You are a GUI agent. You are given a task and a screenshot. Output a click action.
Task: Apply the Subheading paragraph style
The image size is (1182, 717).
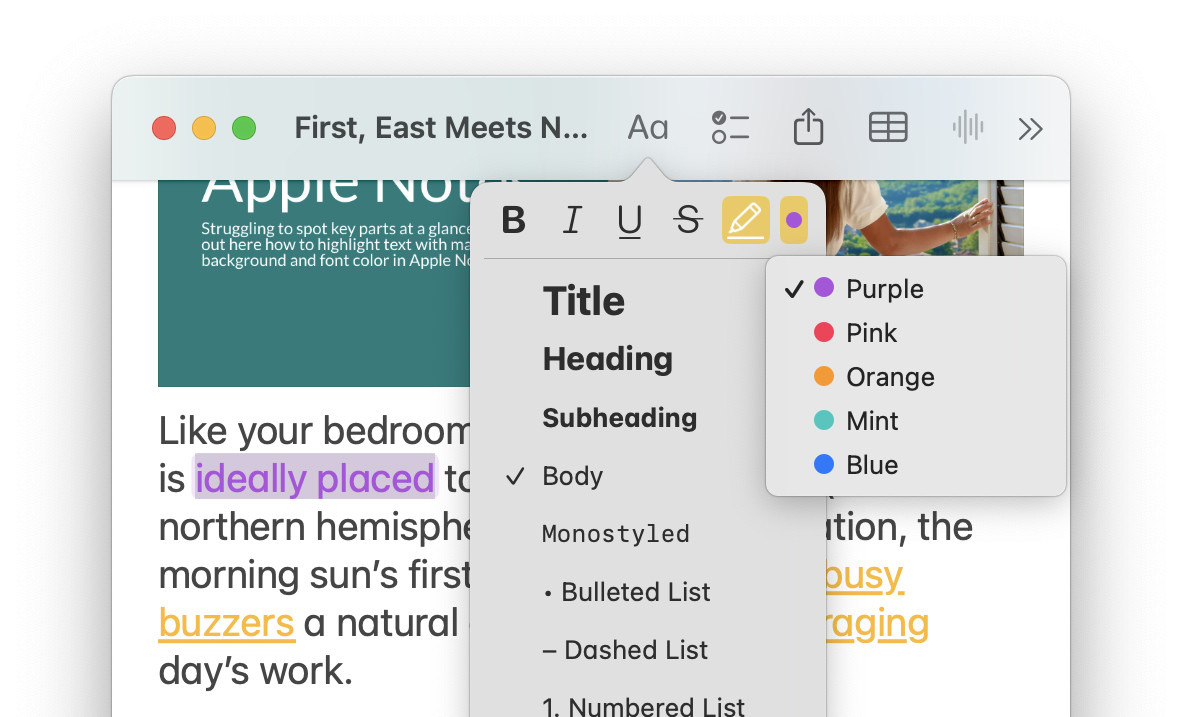620,418
